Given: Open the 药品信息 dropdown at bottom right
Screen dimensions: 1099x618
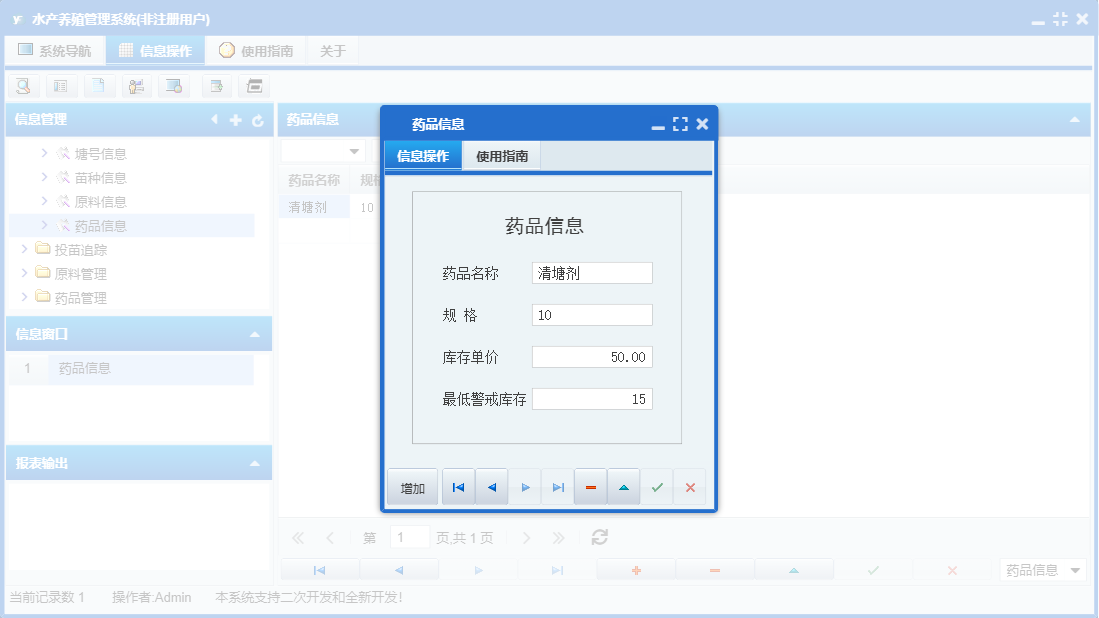Looking at the screenshot, I should pos(1042,571).
